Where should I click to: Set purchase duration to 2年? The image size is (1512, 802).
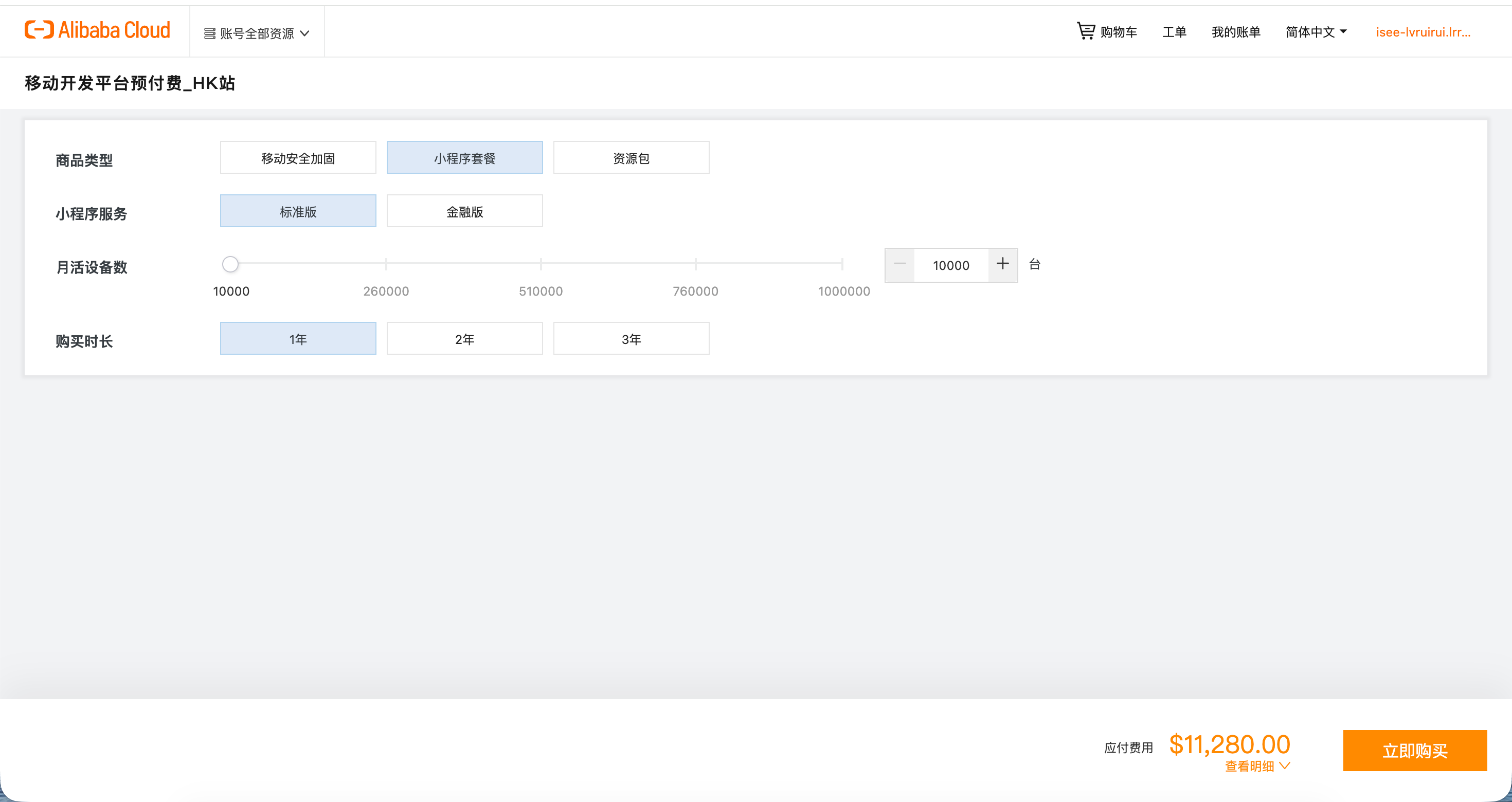click(x=464, y=338)
